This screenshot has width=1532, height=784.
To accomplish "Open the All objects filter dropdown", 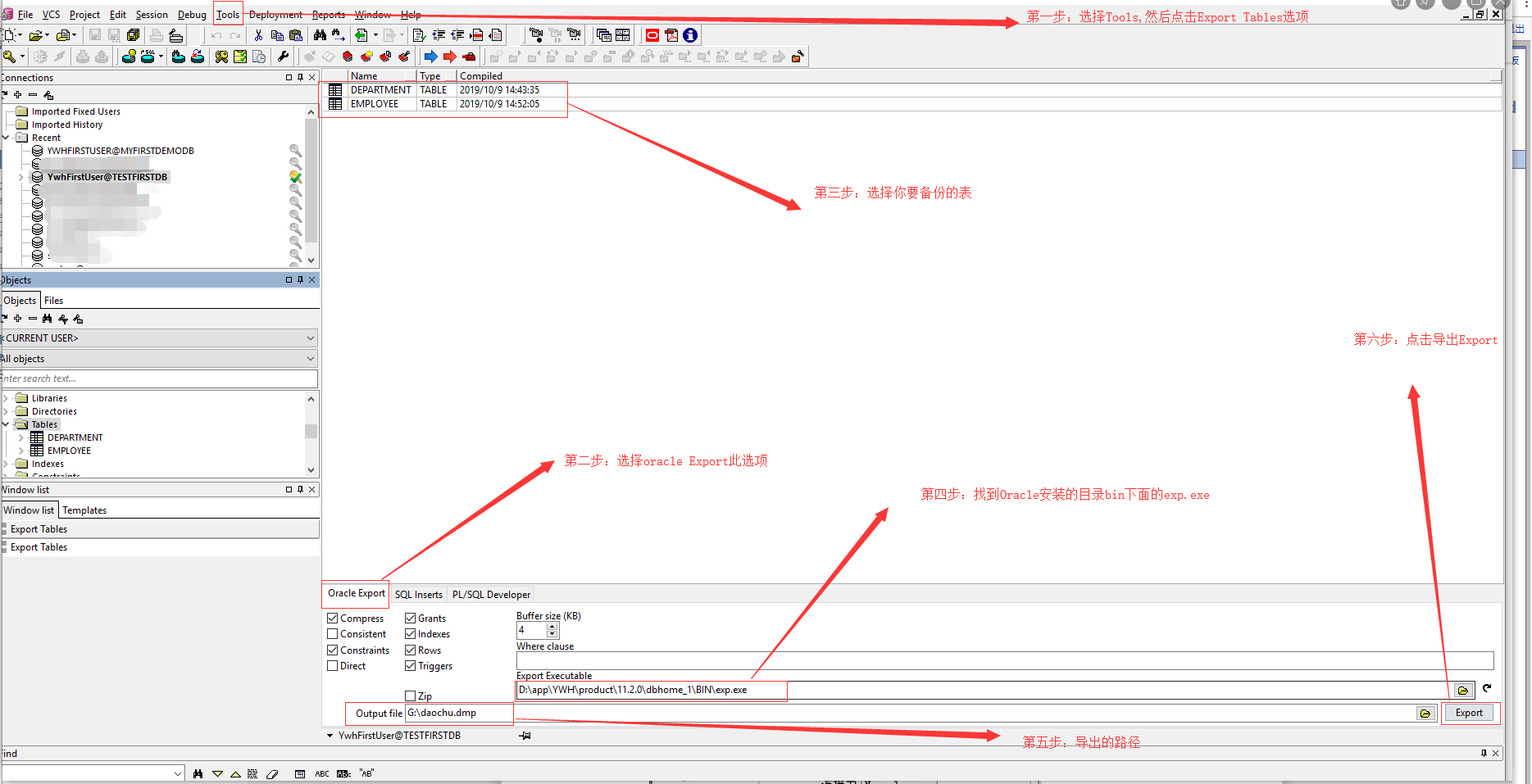I will 310,358.
